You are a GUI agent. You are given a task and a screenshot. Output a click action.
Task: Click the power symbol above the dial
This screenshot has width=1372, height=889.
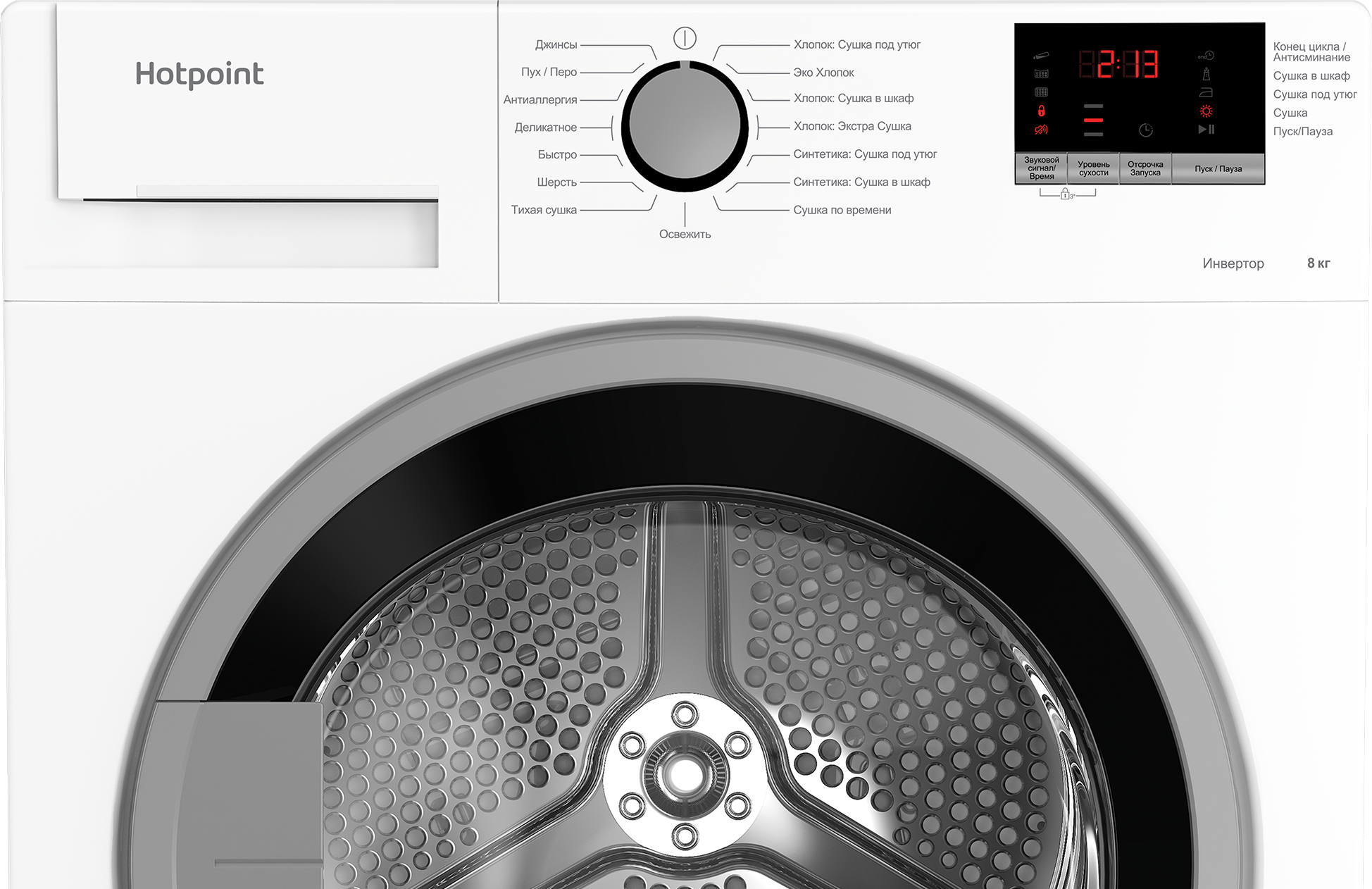click(685, 38)
